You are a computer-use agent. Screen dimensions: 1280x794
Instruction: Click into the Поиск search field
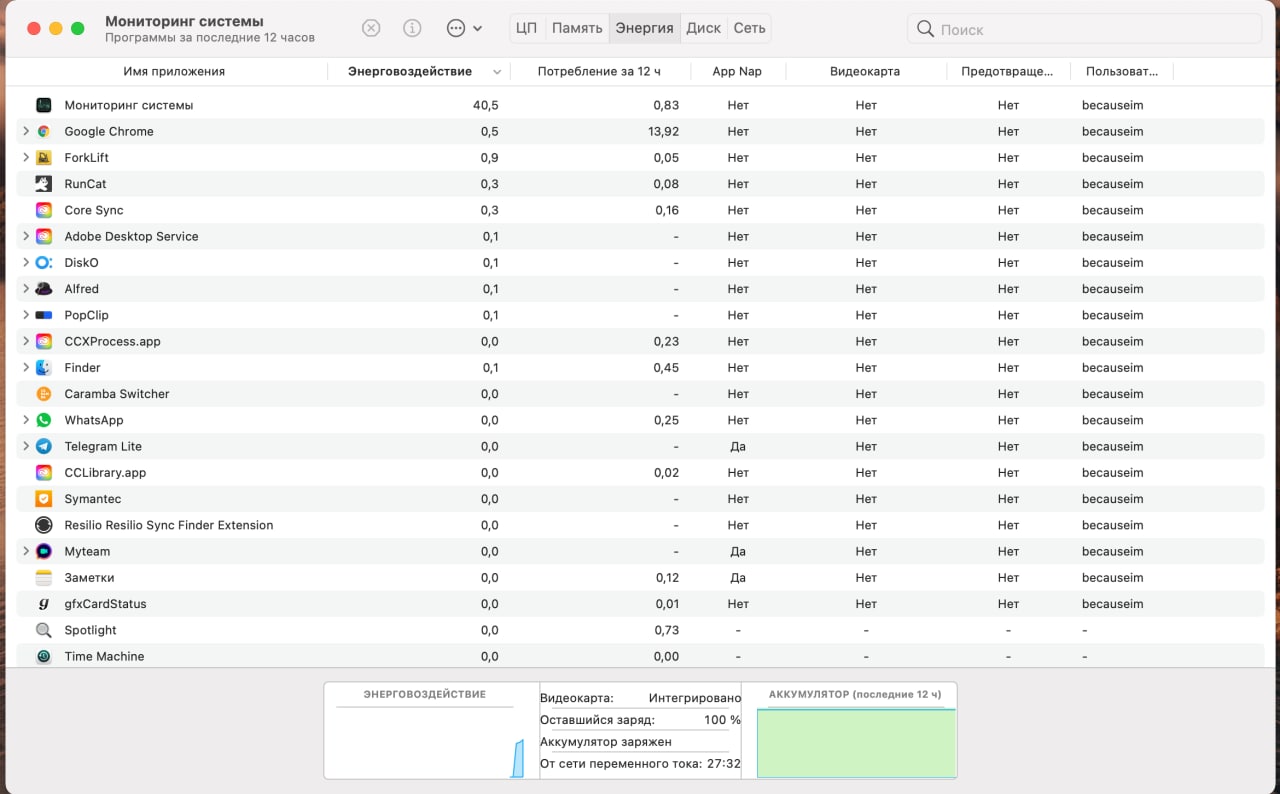pyautogui.click(x=1084, y=29)
